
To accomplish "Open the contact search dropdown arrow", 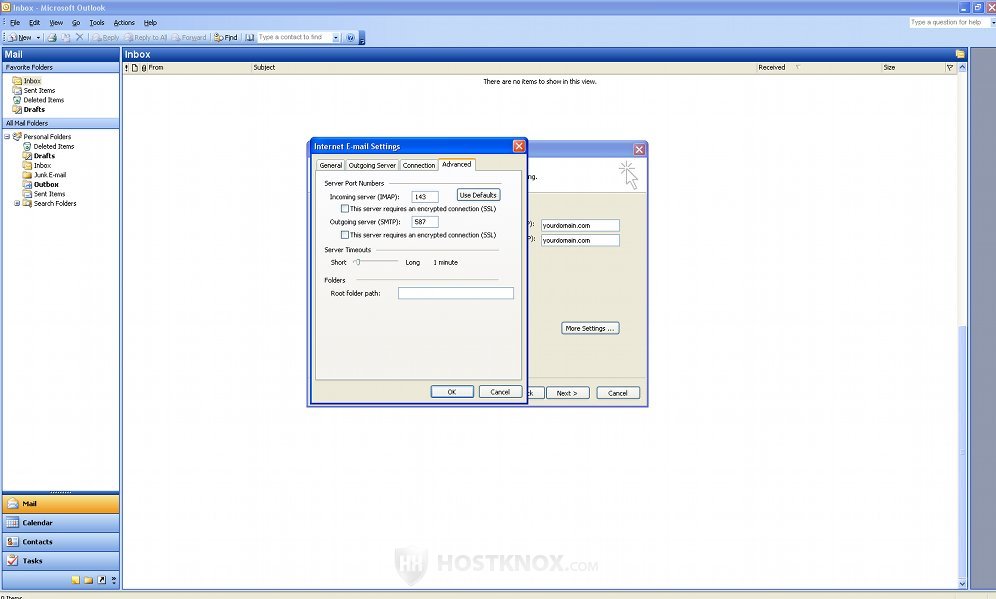I will pos(336,37).
